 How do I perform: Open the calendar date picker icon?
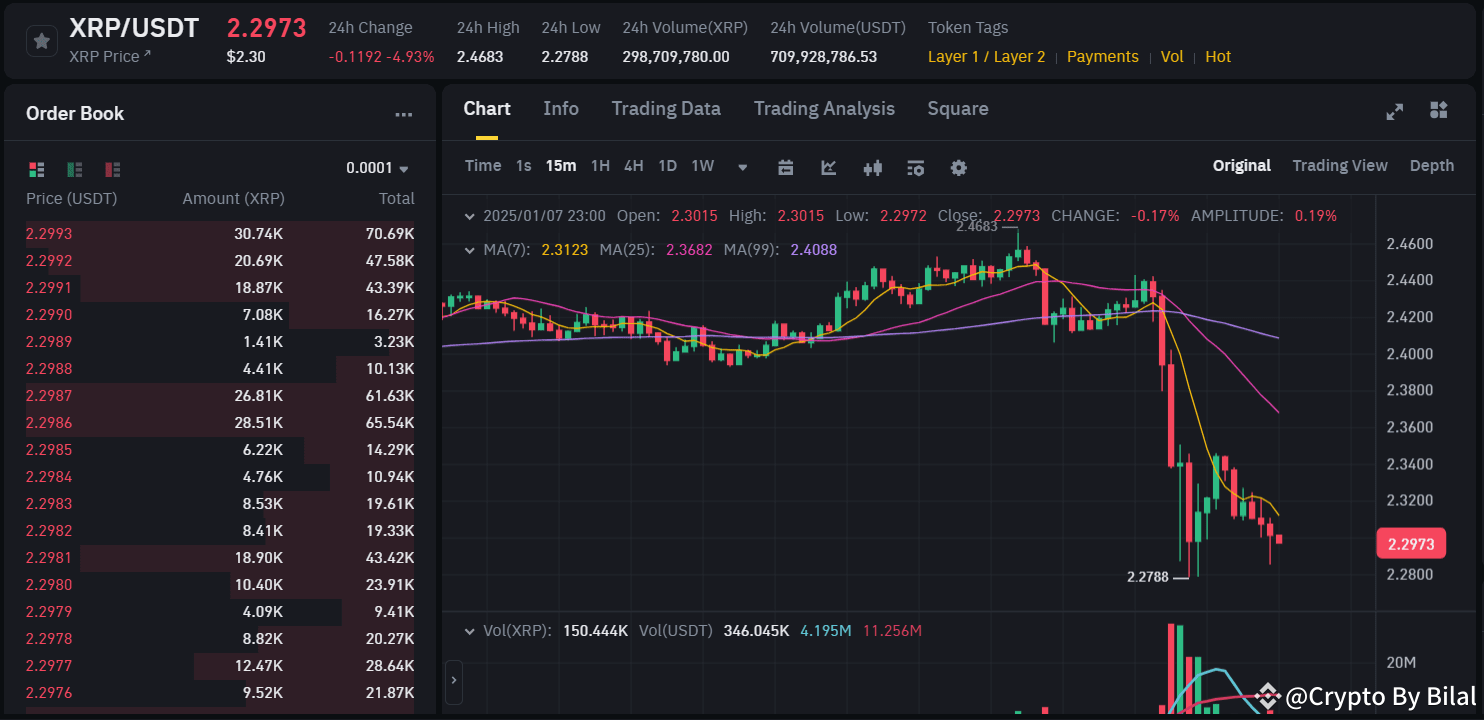tap(785, 167)
